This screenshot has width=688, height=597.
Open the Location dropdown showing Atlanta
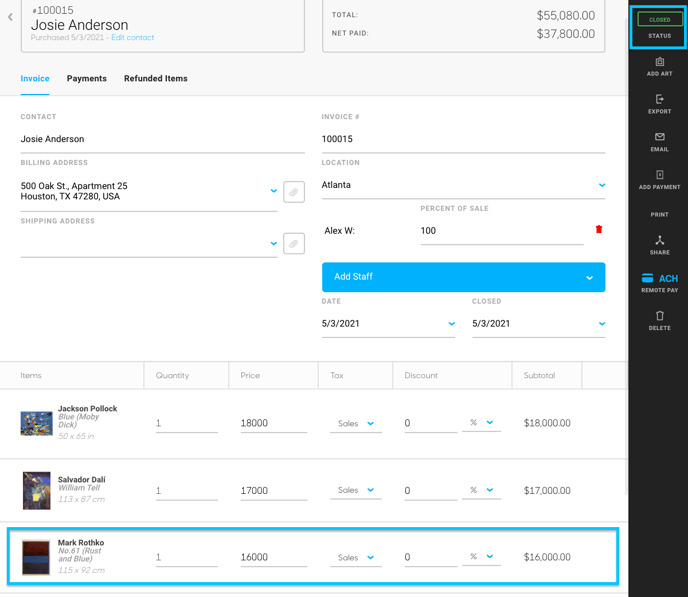[x=463, y=185]
